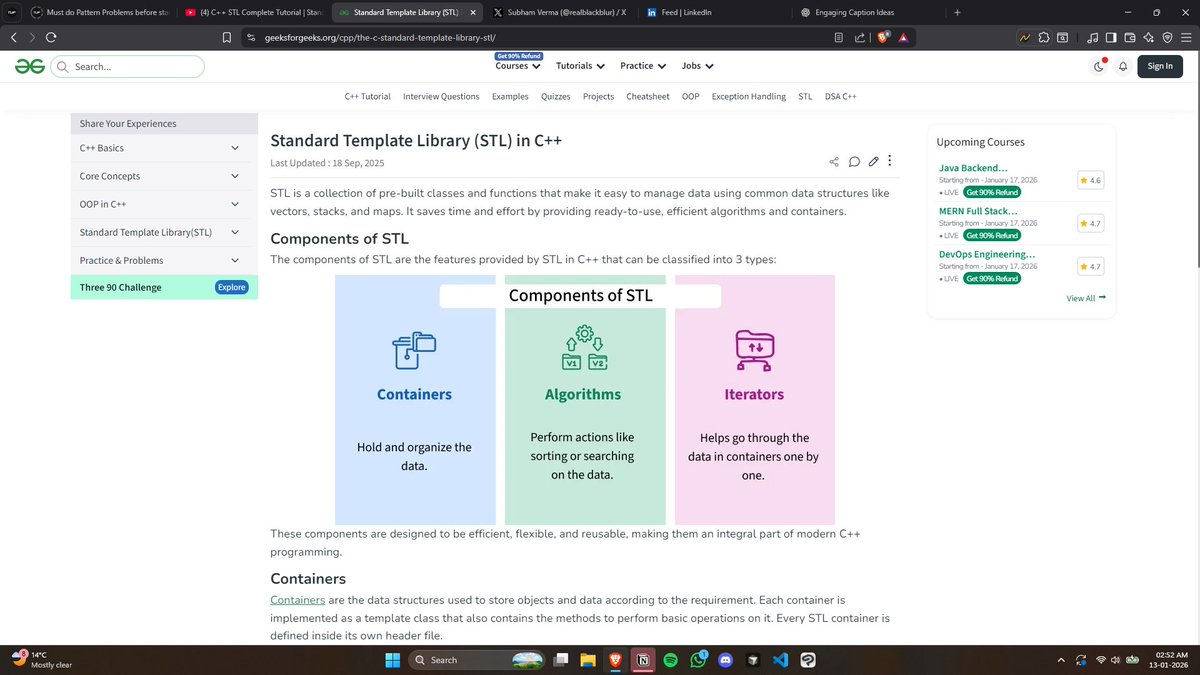Click the Windows Start button
Screen dimensions: 1200x675
point(391,660)
